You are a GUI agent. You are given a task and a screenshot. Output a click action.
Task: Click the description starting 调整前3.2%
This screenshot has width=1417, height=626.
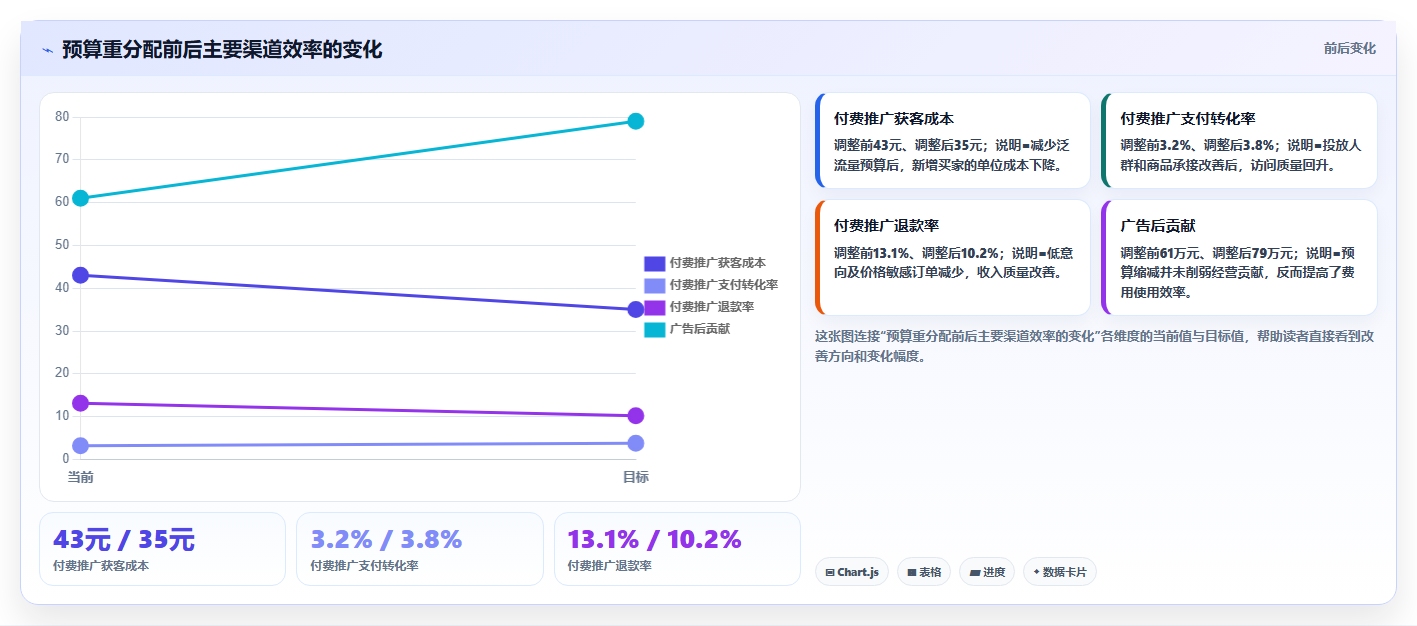point(1241,155)
